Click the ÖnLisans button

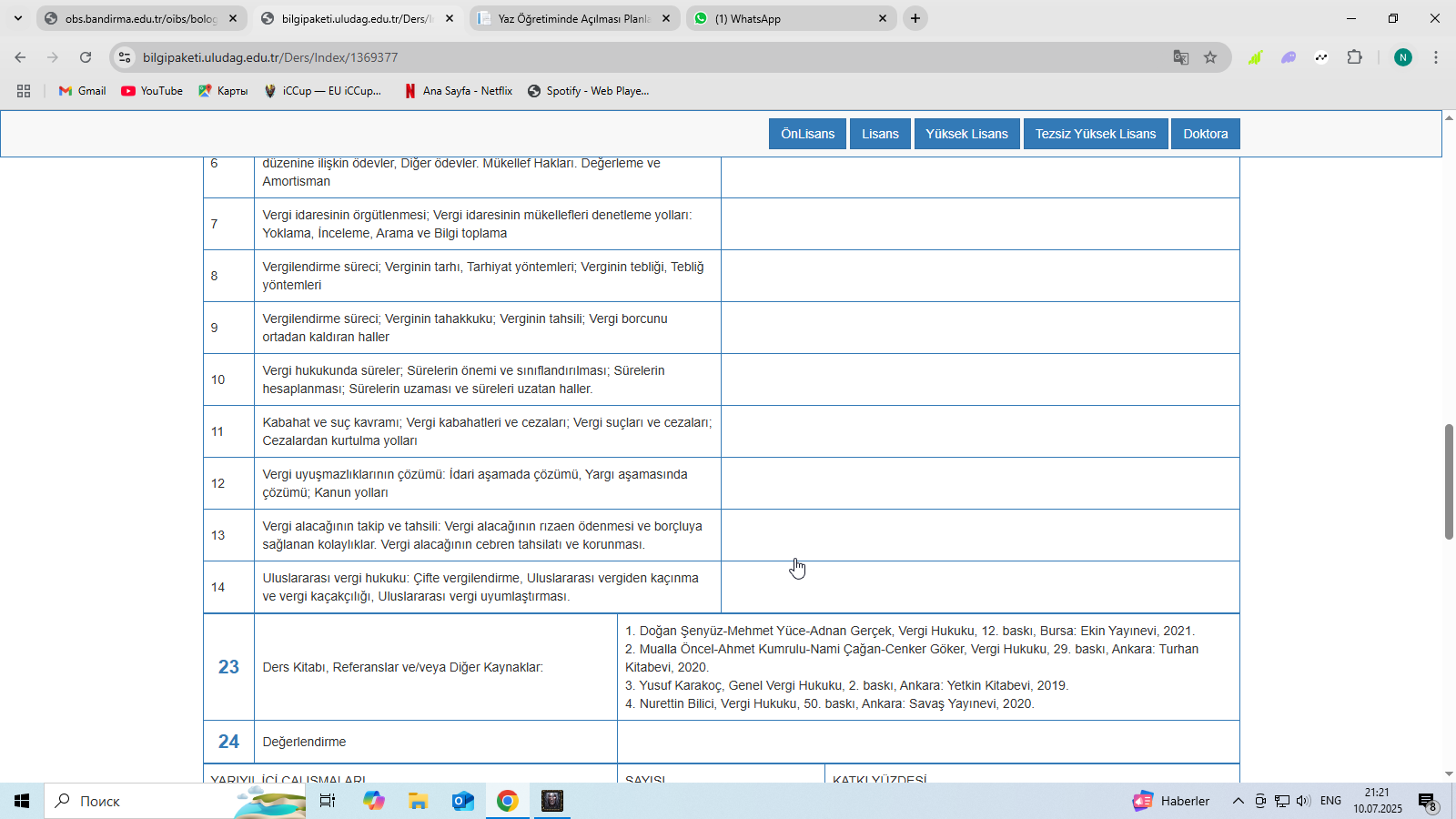click(807, 134)
